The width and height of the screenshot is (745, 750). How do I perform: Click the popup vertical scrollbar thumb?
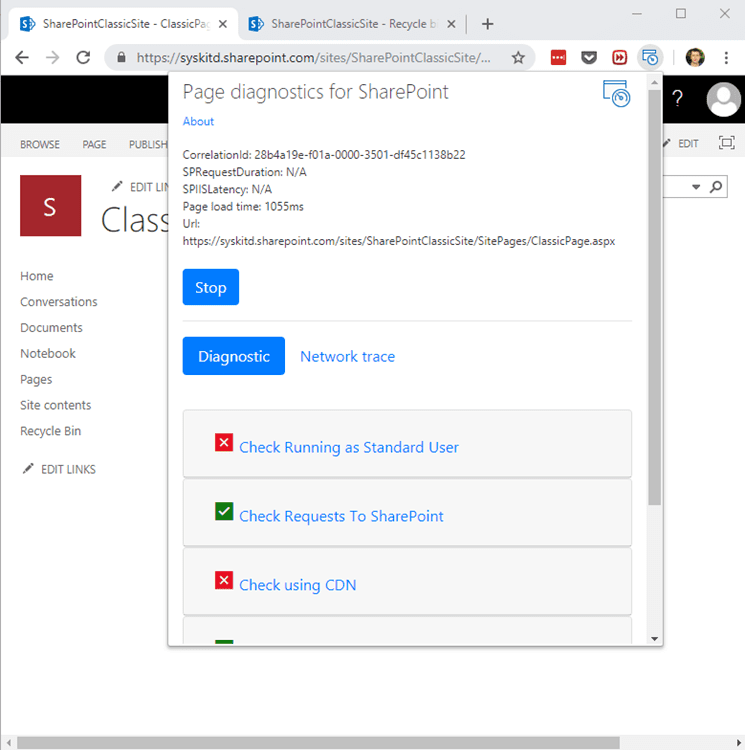point(655,297)
